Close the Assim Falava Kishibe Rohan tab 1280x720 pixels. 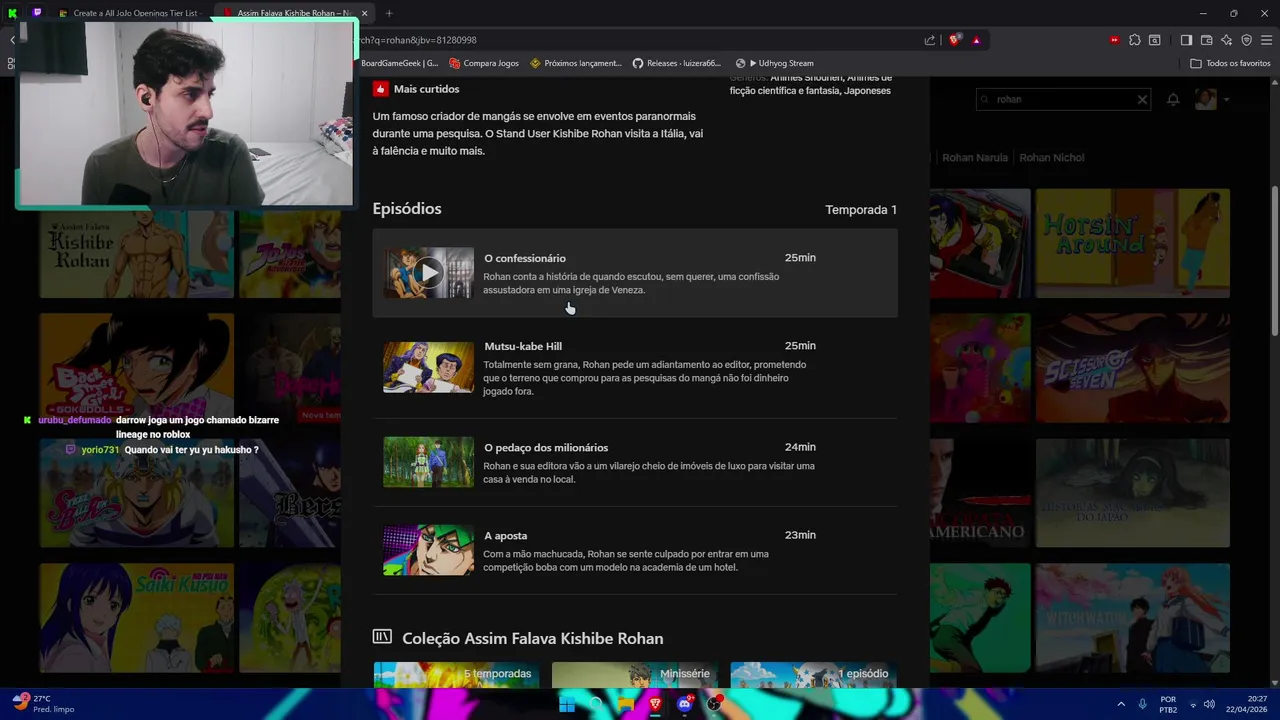pos(364,13)
